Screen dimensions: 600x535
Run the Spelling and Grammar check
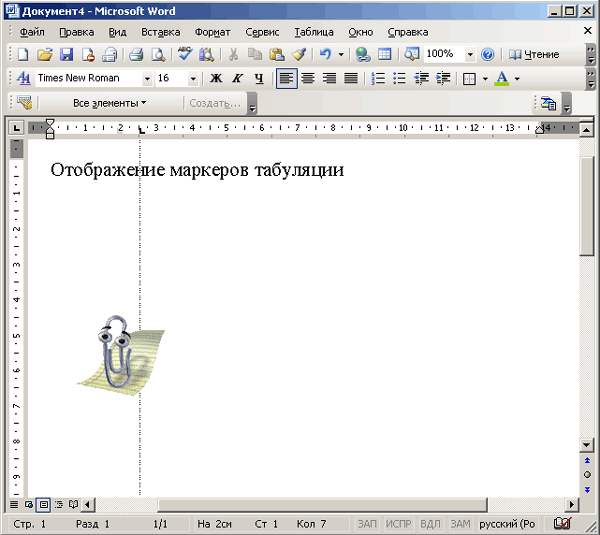point(185,54)
